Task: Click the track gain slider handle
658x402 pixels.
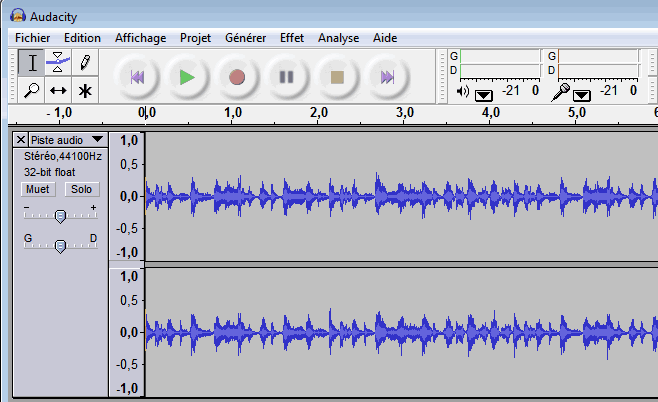Action: click(60, 216)
